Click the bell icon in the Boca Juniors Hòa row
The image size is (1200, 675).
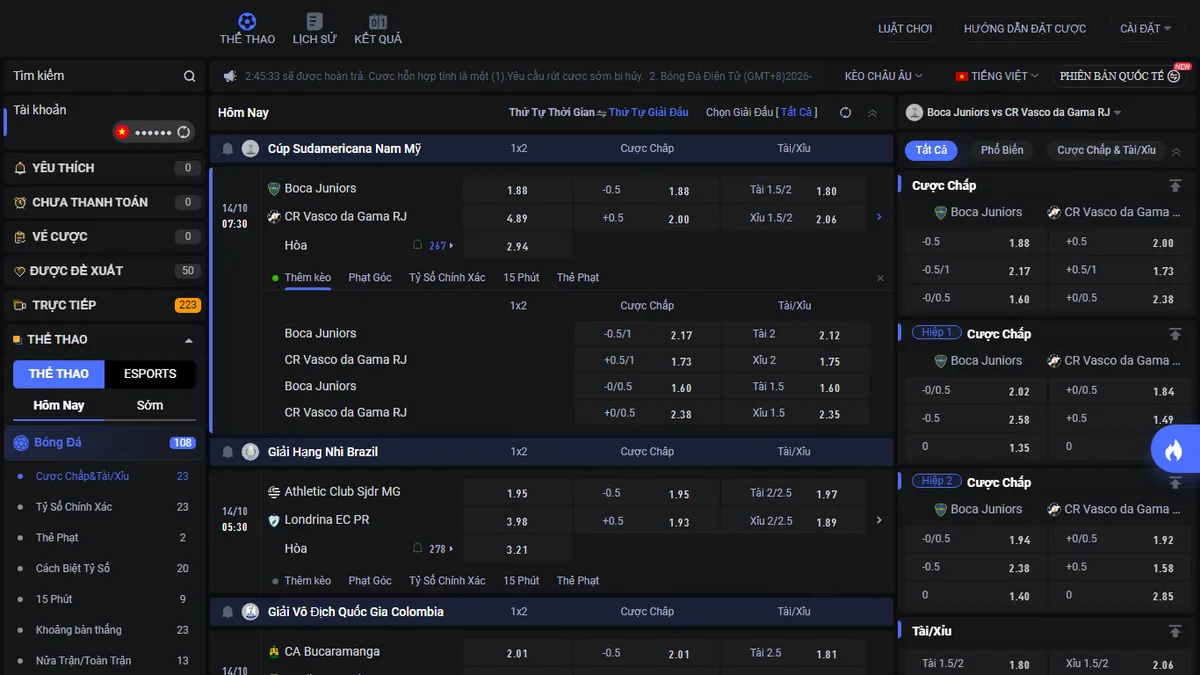tap(418, 245)
